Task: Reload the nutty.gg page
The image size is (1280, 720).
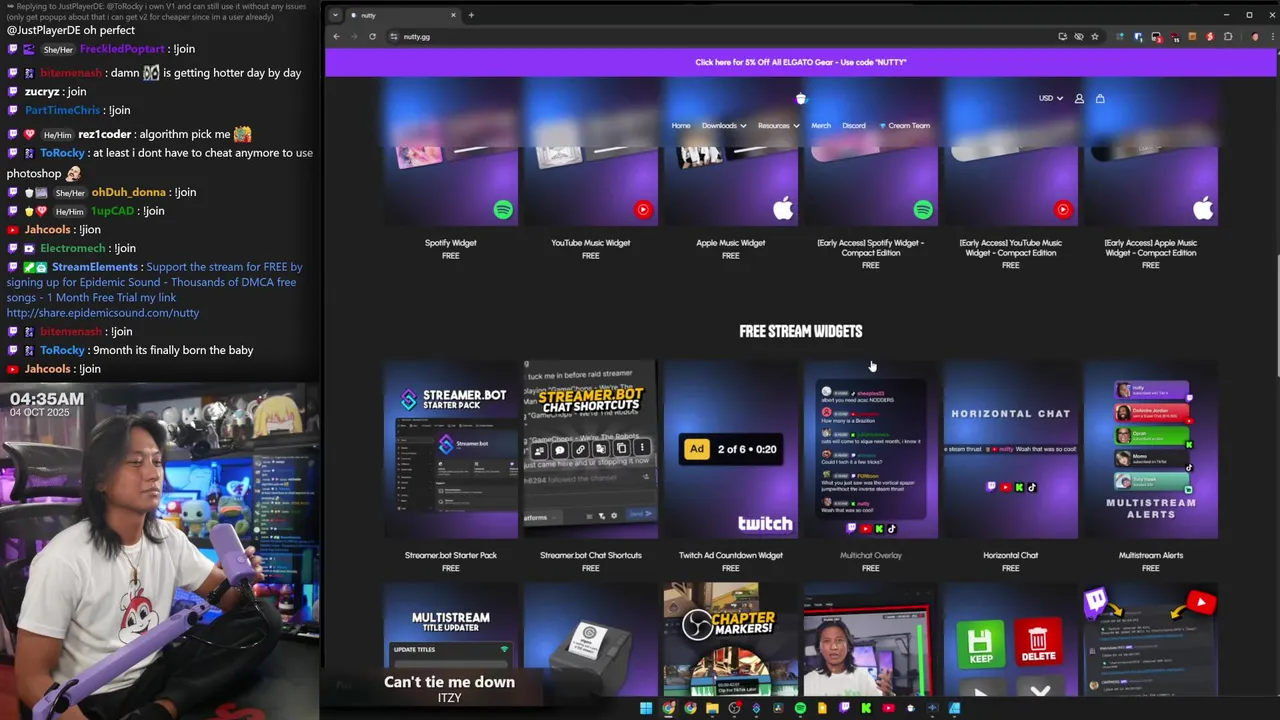Action: pyautogui.click(x=372, y=36)
